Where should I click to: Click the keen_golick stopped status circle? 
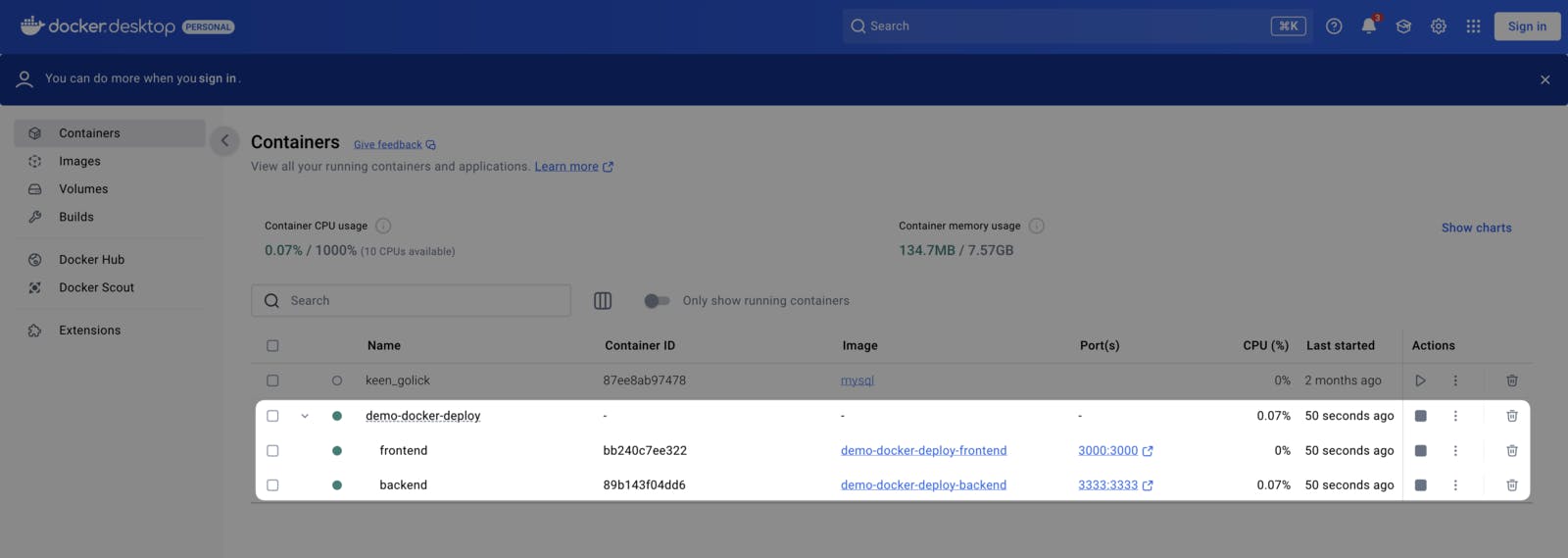tap(337, 380)
